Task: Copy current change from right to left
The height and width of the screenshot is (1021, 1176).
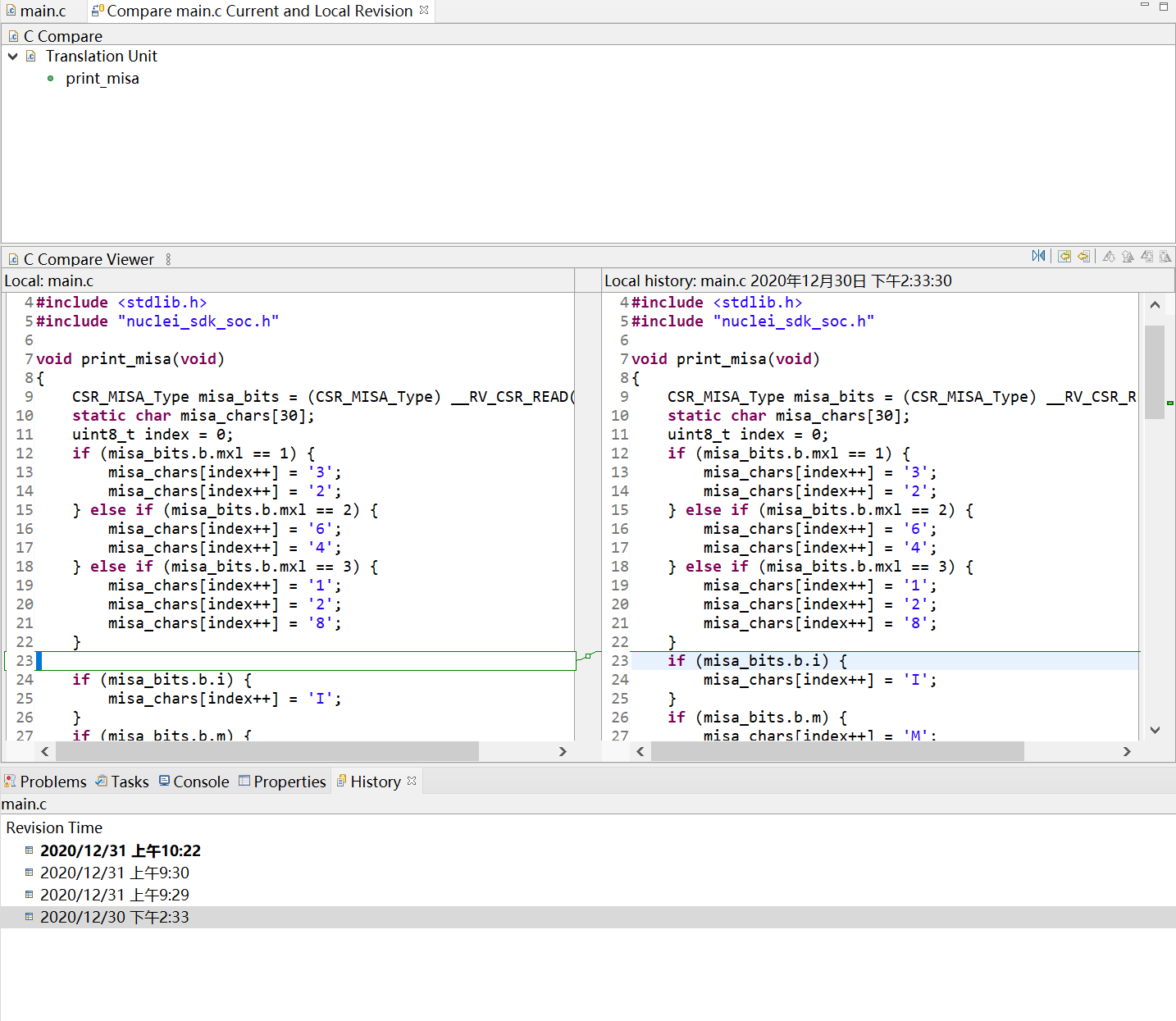Action: coord(1083,257)
